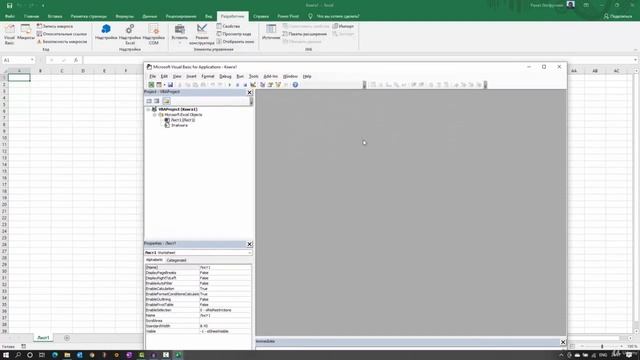The image size is (640, 360).
Task: Click Надстройки Excel gear icon
Action: coord(130,34)
